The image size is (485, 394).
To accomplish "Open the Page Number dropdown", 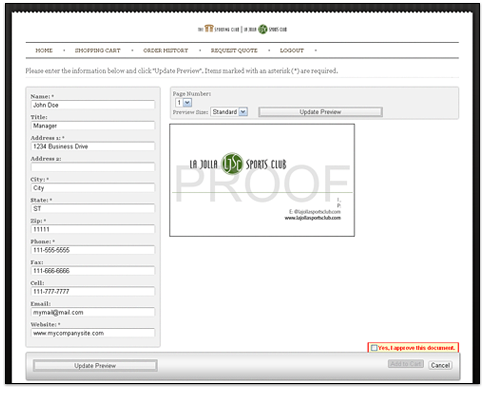I will 183,103.
